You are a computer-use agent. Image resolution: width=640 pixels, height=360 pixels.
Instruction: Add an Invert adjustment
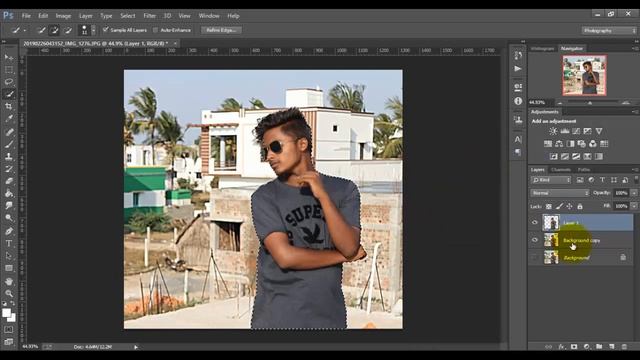(x=553, y=156)
